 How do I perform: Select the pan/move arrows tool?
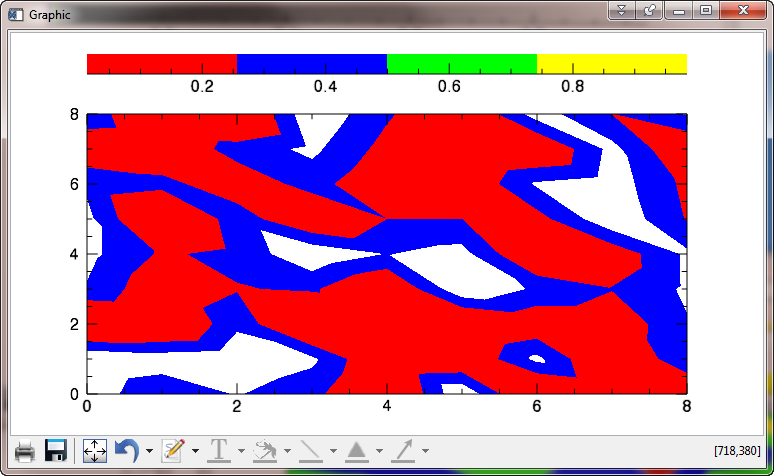94,451
